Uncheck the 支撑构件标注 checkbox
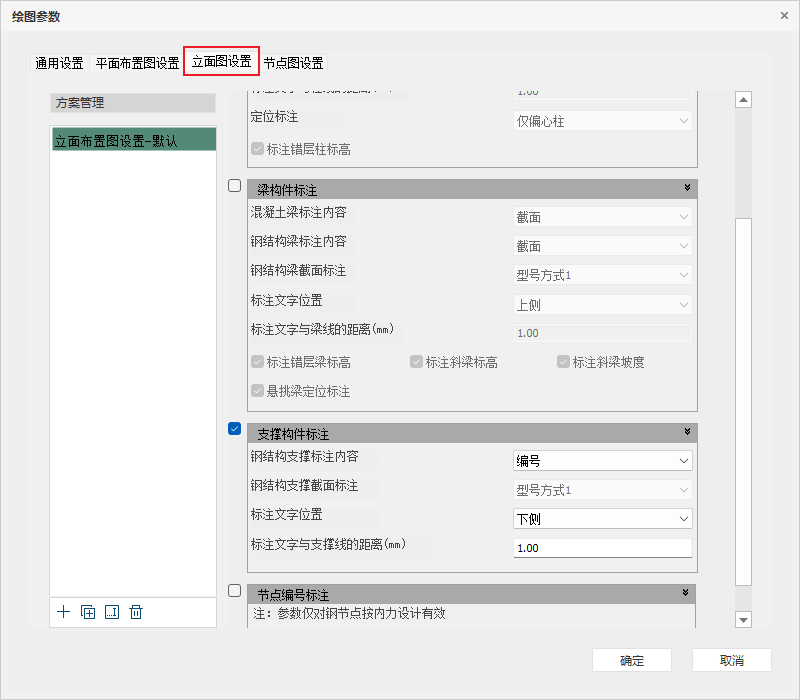Screen dimensions: 800x700 pos(234,429)
